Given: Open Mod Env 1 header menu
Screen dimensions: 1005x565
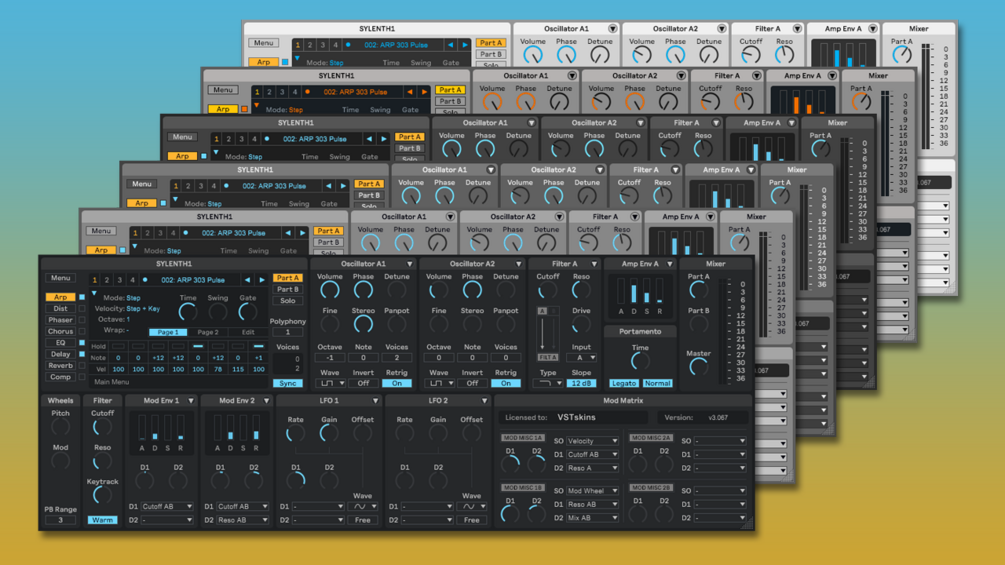Looking at the screenshot, I should point(191,401).
